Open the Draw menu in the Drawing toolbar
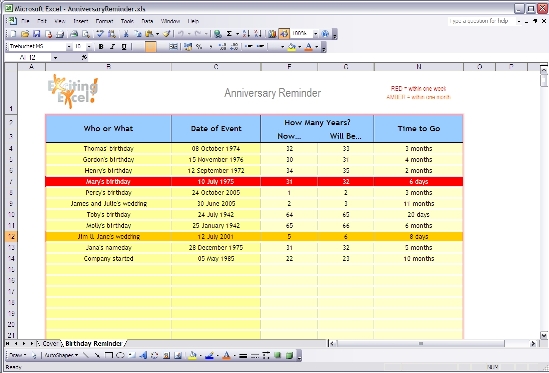The image size is (549, 373). pos(18,355)
